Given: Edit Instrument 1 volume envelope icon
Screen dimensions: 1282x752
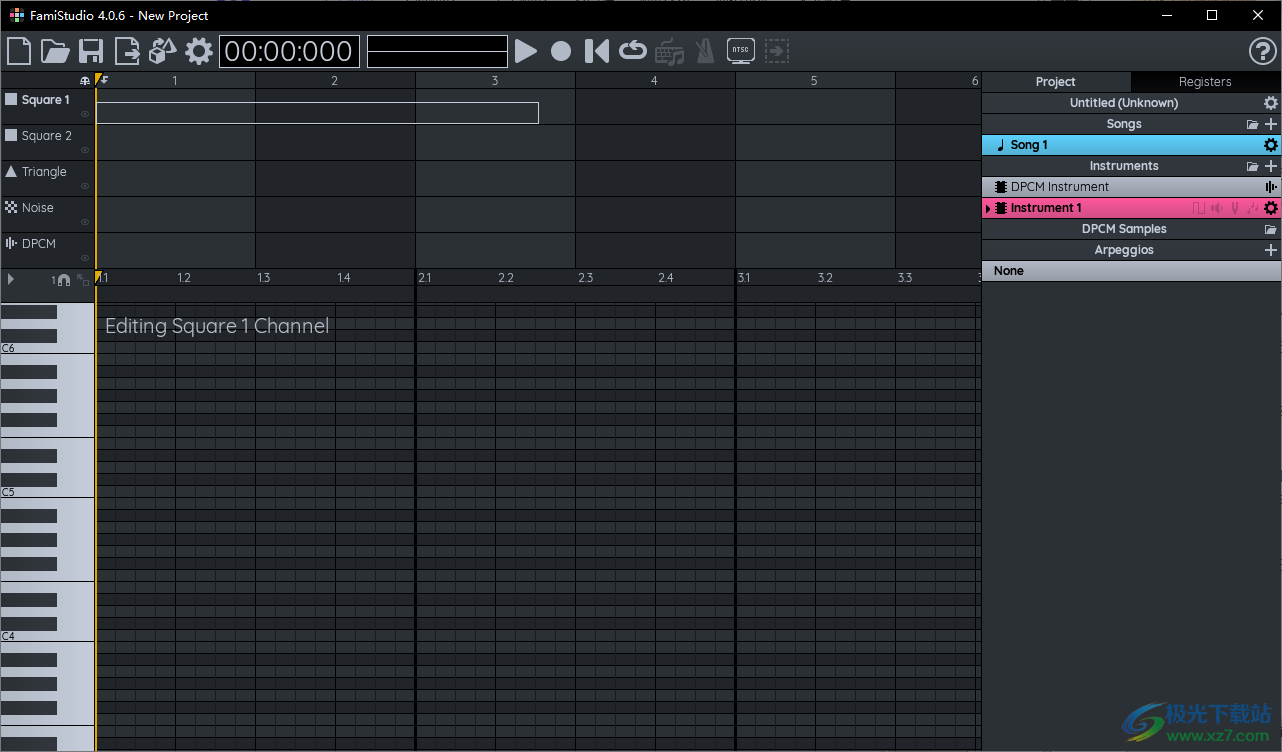Looking at the screenshot, I should (x=1217, y=208).
